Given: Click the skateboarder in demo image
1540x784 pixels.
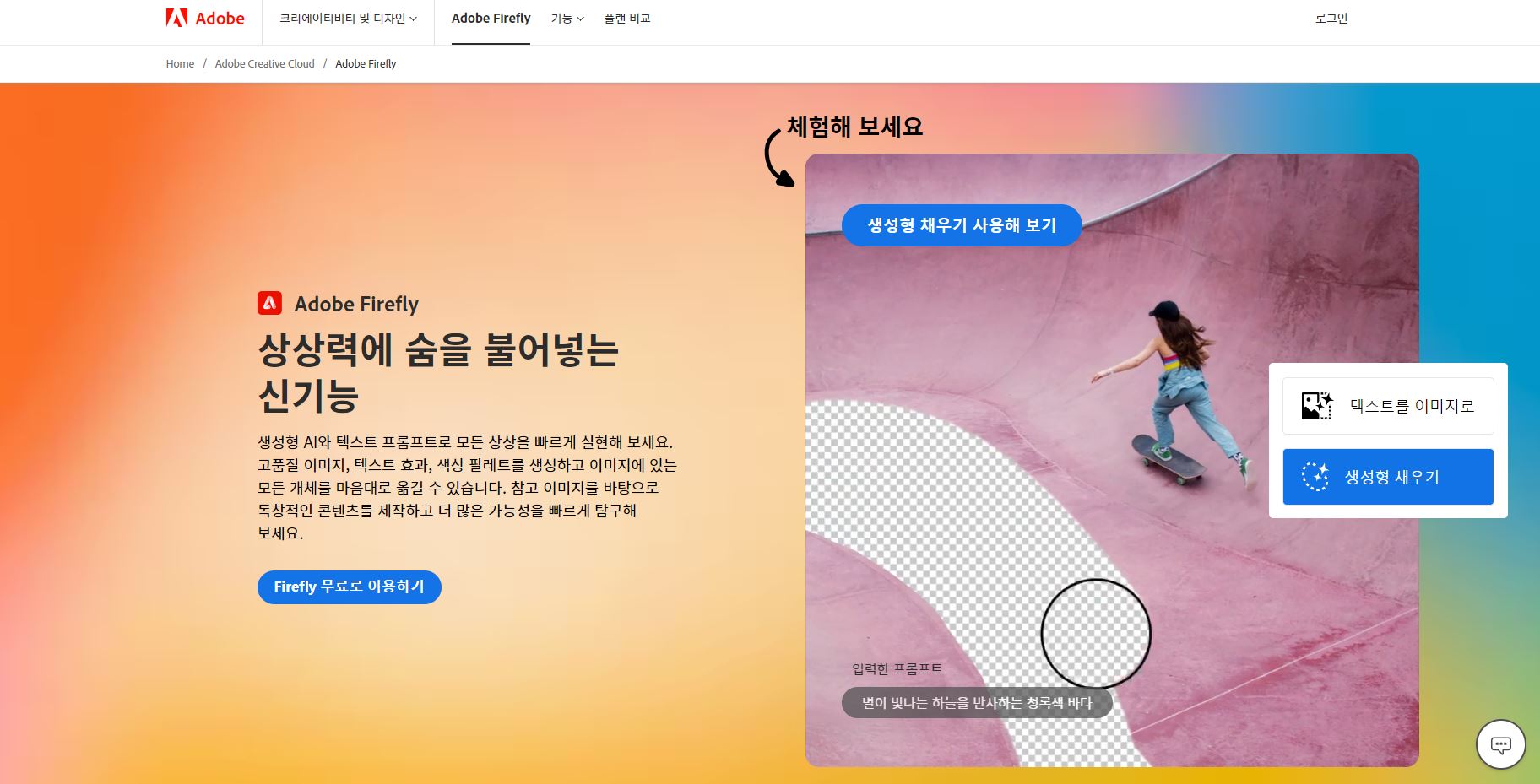Looking at the screenshot, I should click(x=1182, y=392).
